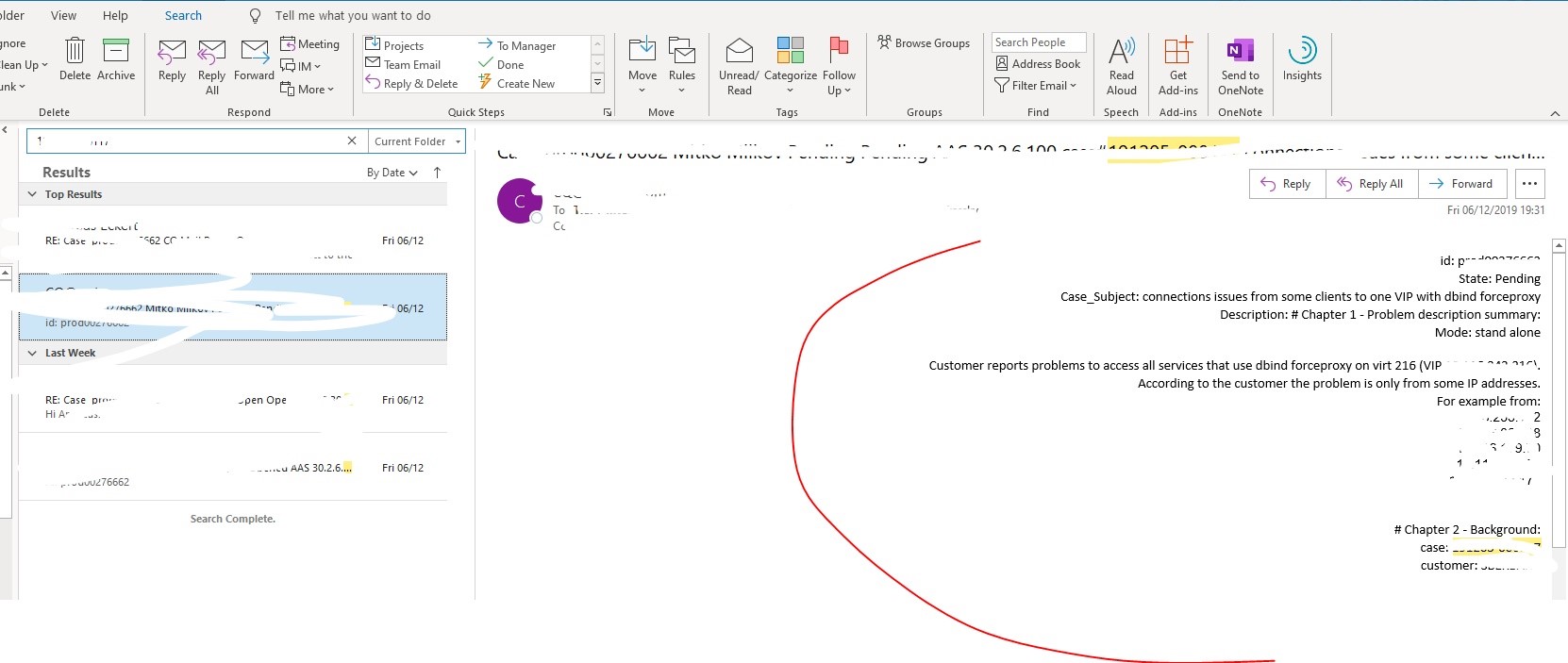Open the IM reply option
This screenshot has height=663, width=1568.
tap(300, 66)
